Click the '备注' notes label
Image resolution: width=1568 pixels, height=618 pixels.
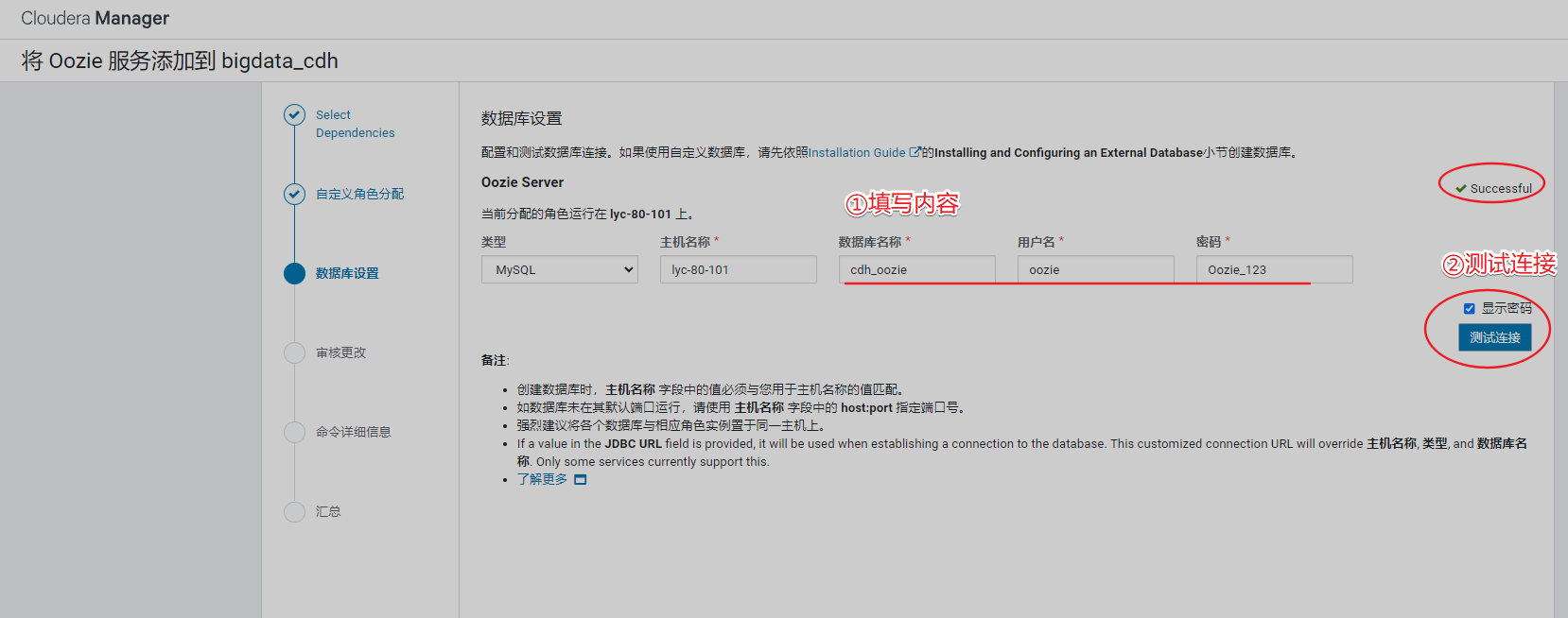pos(495,360)
